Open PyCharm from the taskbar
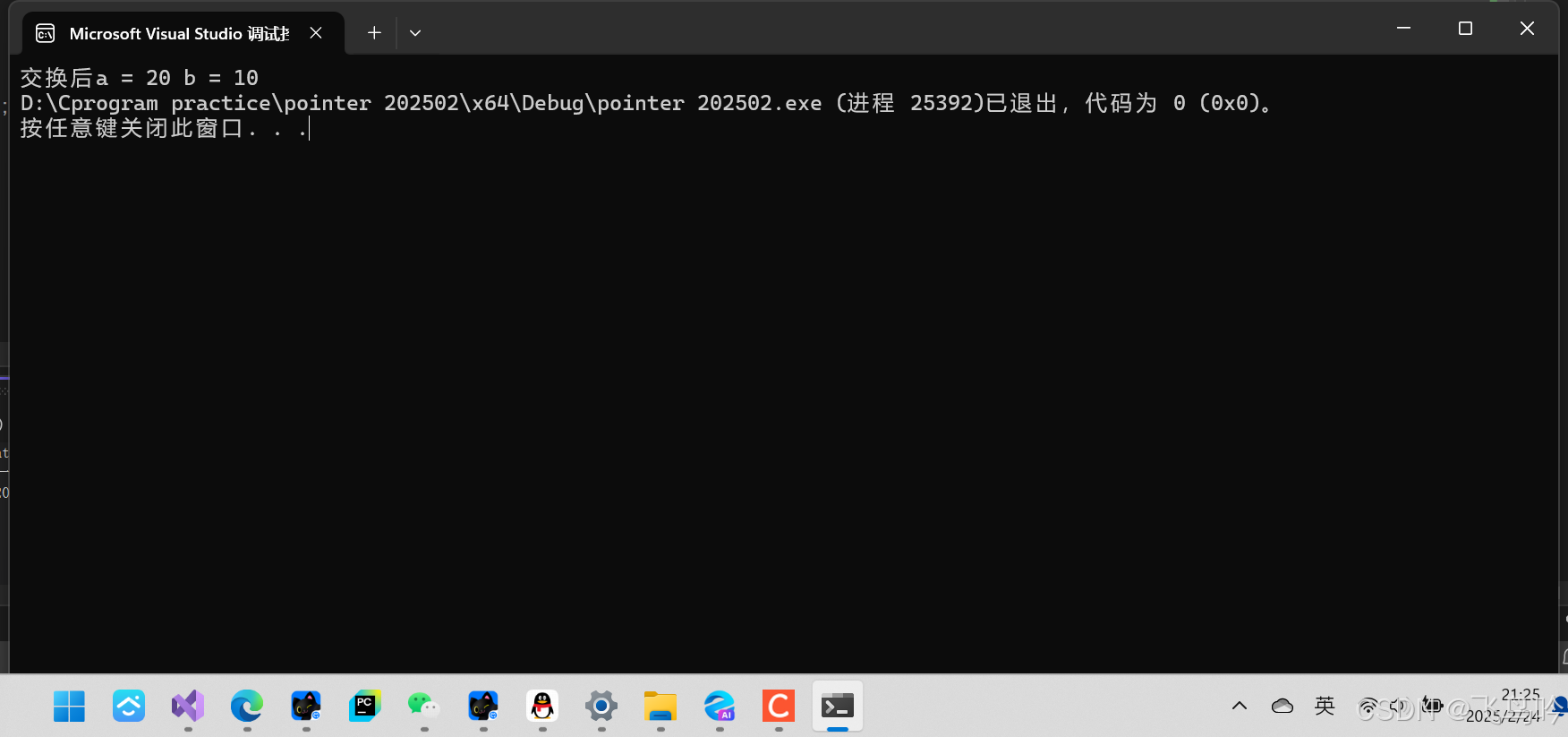The width and height of the screenshot is (1568, 737). point(364,707)
